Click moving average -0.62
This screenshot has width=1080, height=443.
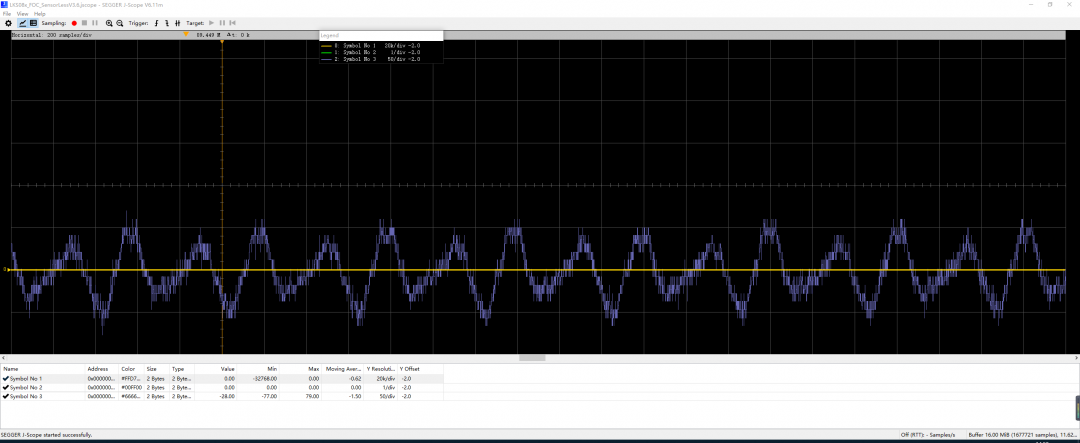tap(355, 379)
